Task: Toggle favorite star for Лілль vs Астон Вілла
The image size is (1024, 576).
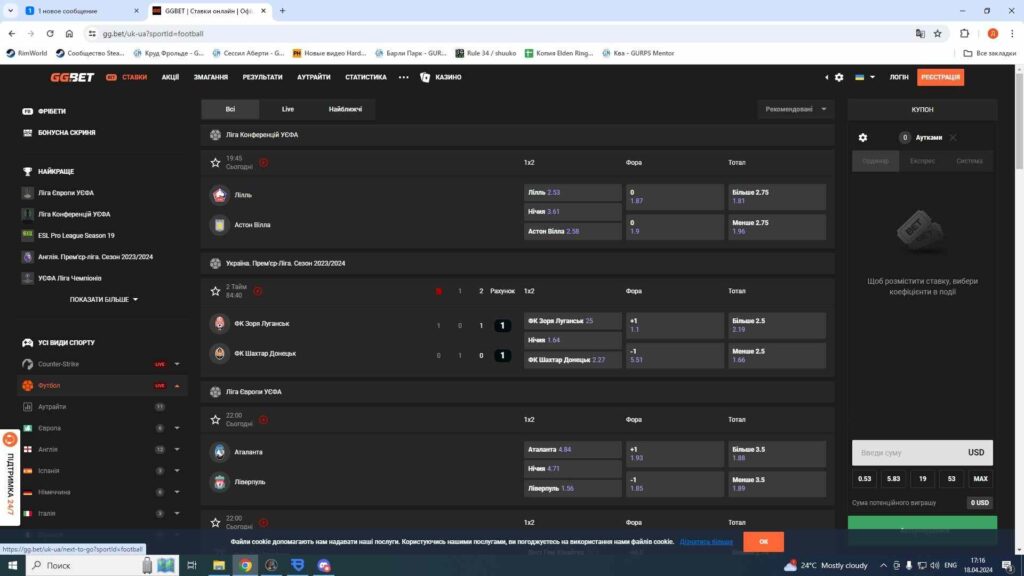Action: pos(216,162)
